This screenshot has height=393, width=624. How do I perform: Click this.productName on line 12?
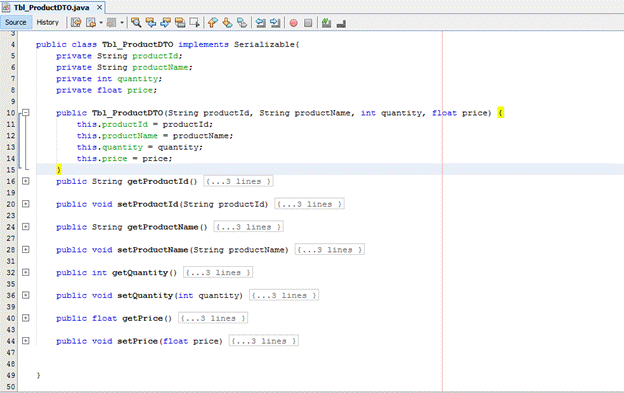pos(117,136)
